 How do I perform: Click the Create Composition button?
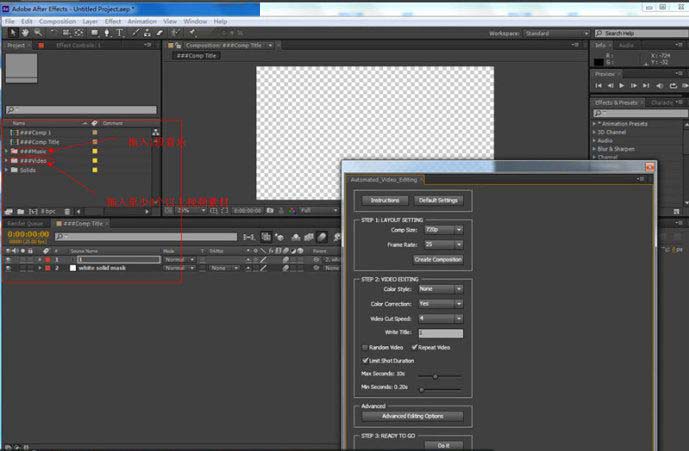click(438, 259)
